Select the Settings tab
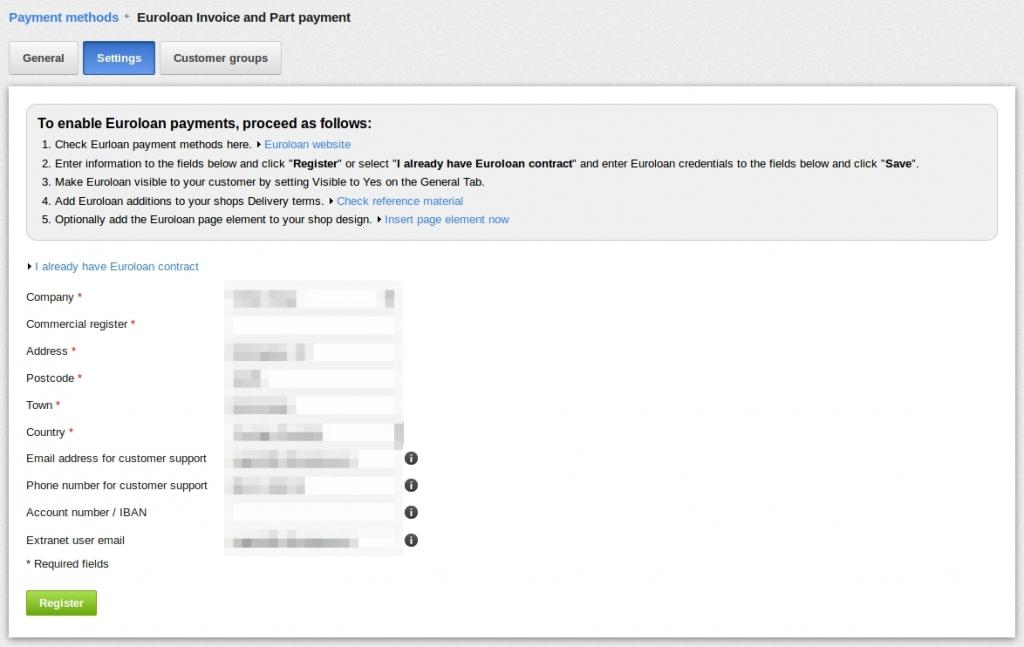 119,58
